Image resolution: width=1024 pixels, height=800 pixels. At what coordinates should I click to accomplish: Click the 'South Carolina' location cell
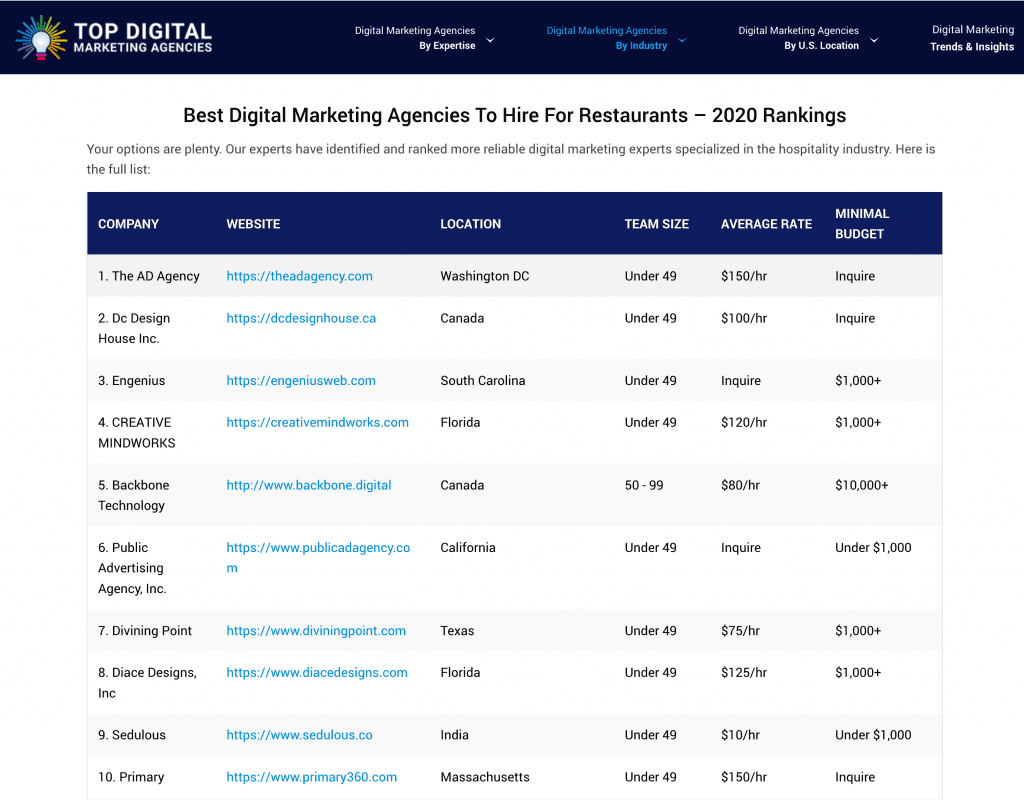[483, 381]
